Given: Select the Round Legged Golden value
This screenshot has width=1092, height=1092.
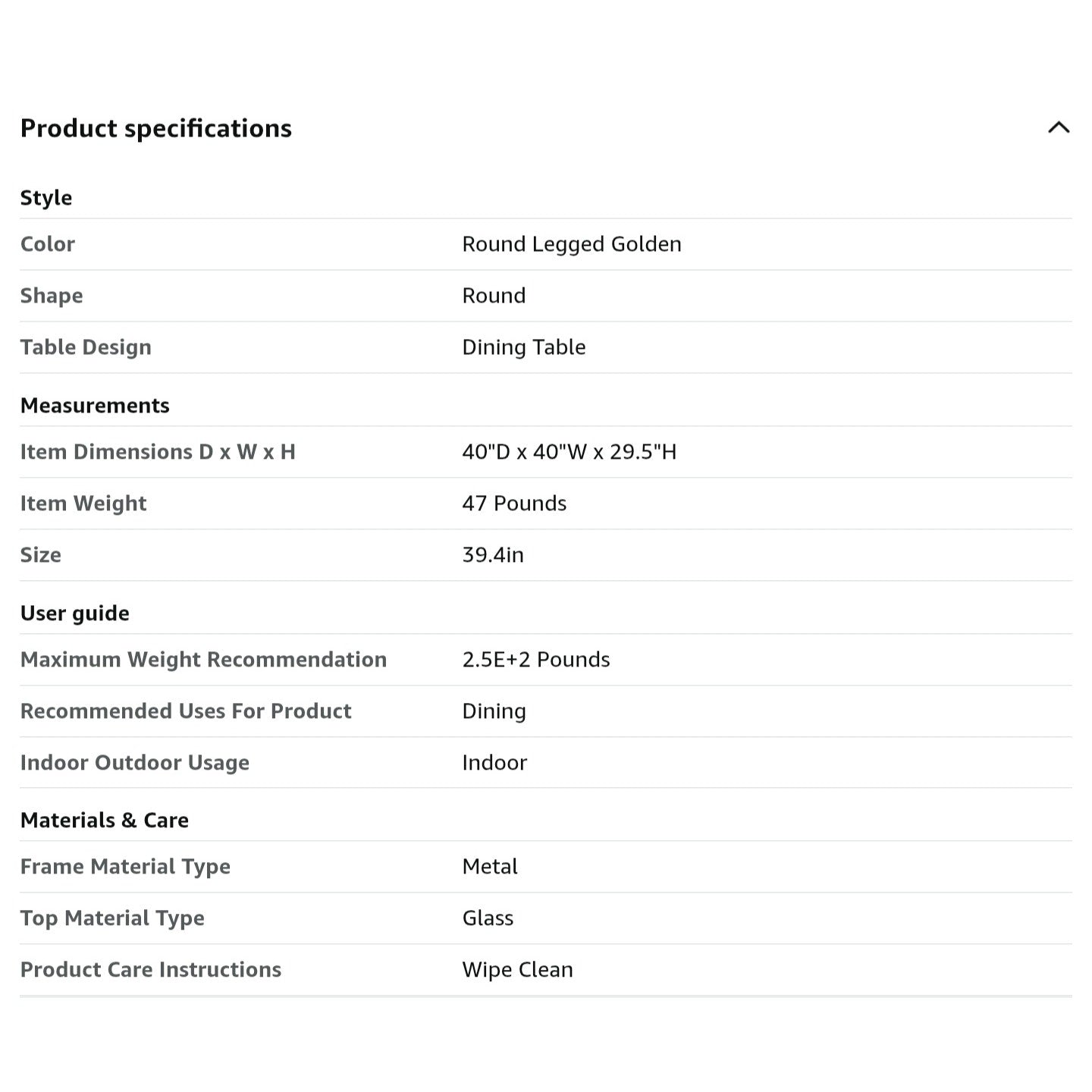Looking at the screenshot, I should pos(572,244).
